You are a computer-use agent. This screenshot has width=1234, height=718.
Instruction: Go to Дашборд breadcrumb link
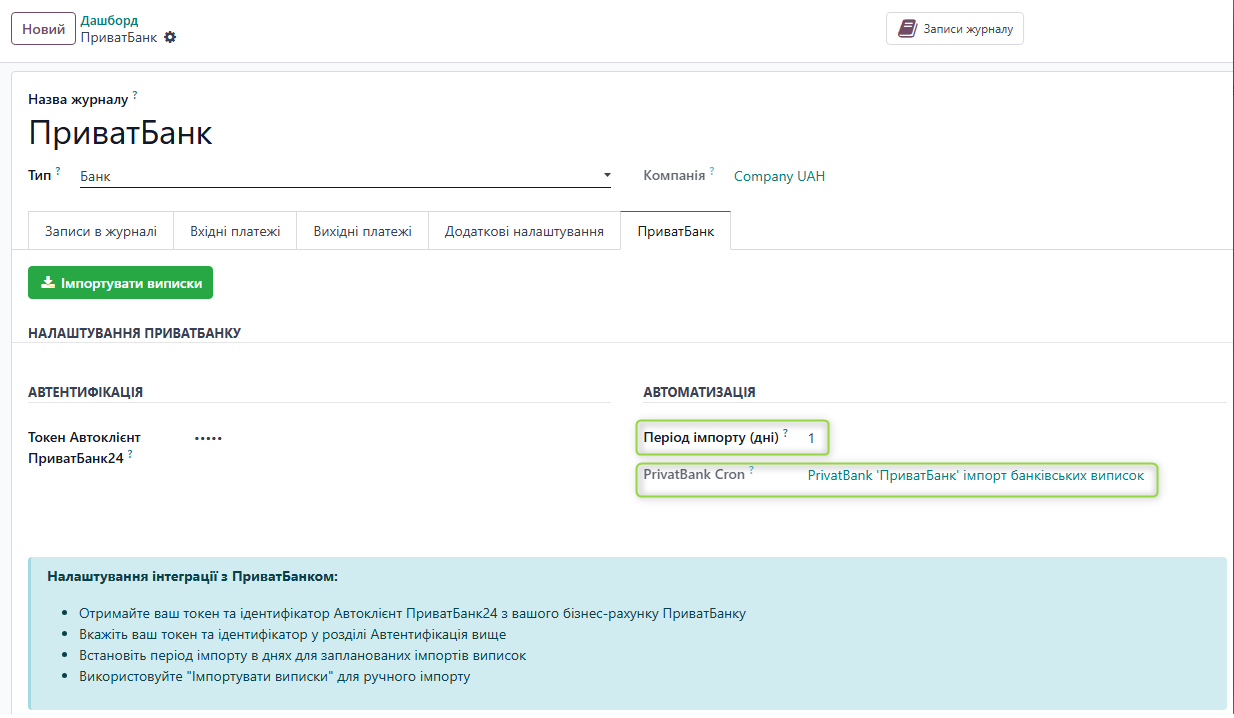point(109,20)
